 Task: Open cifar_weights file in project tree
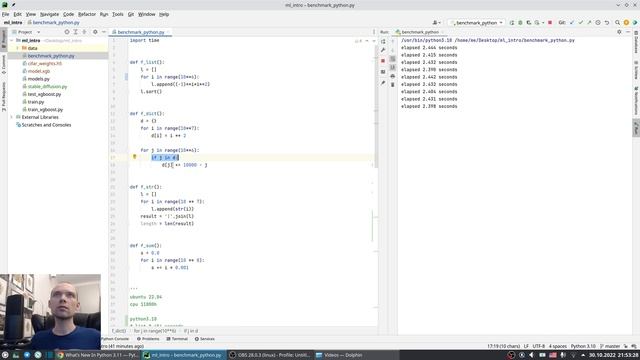pyautogui.click(x=44, y=64)
